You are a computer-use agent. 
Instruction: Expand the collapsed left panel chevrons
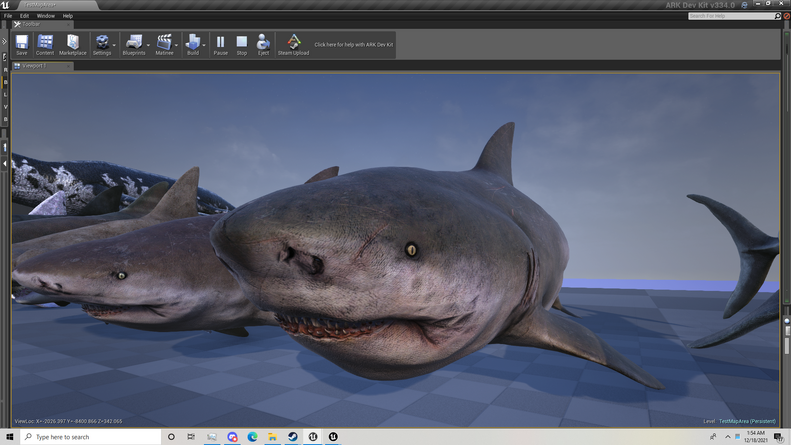click(4, 41)
